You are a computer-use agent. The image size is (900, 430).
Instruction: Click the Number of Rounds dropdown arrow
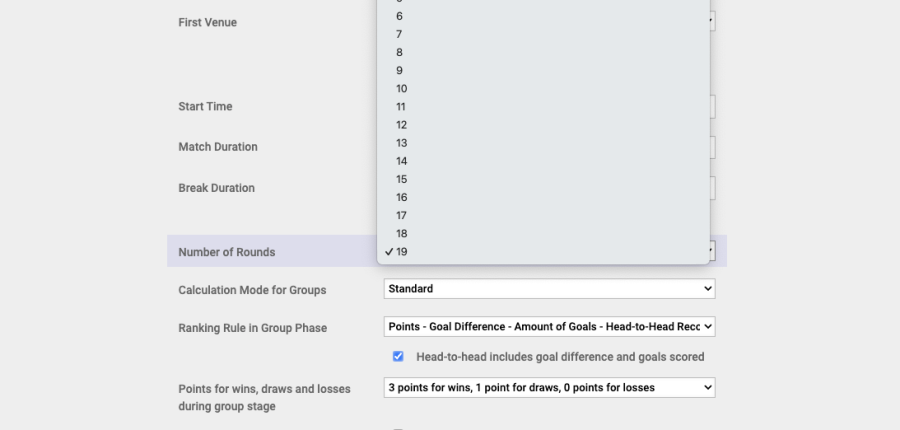click(711, 251)
